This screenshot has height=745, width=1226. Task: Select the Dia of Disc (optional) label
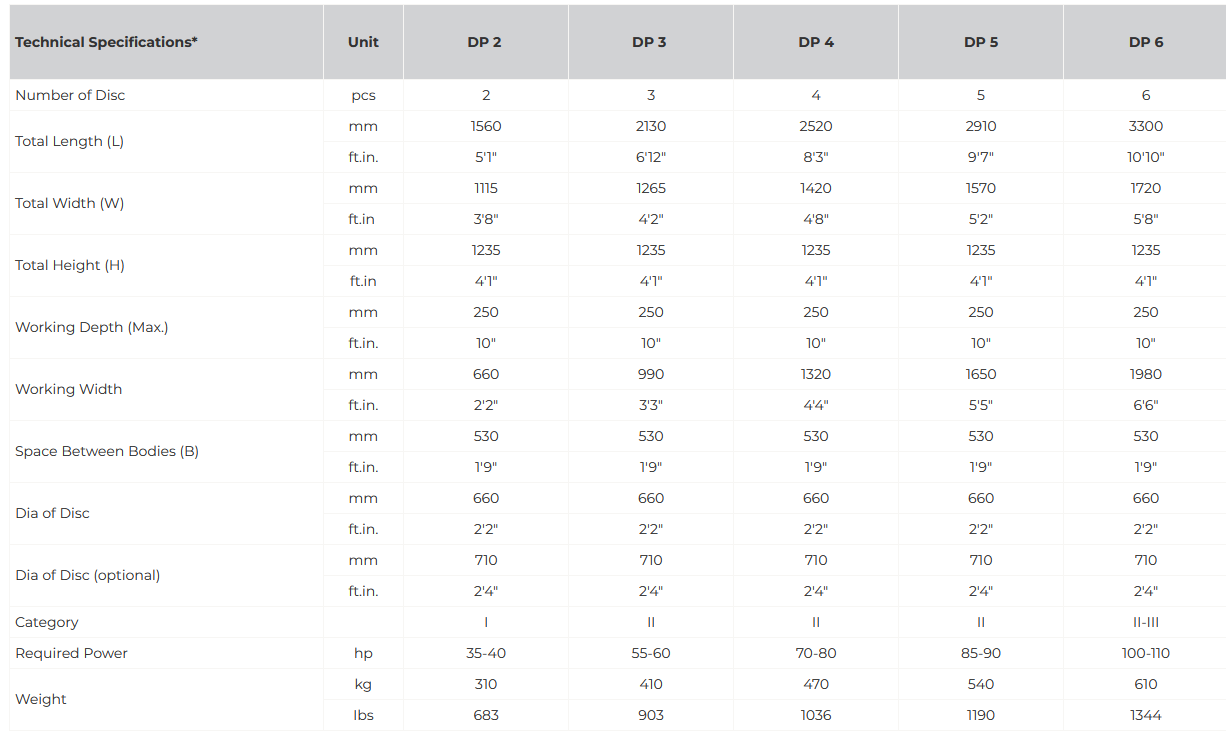click(88, 575)
